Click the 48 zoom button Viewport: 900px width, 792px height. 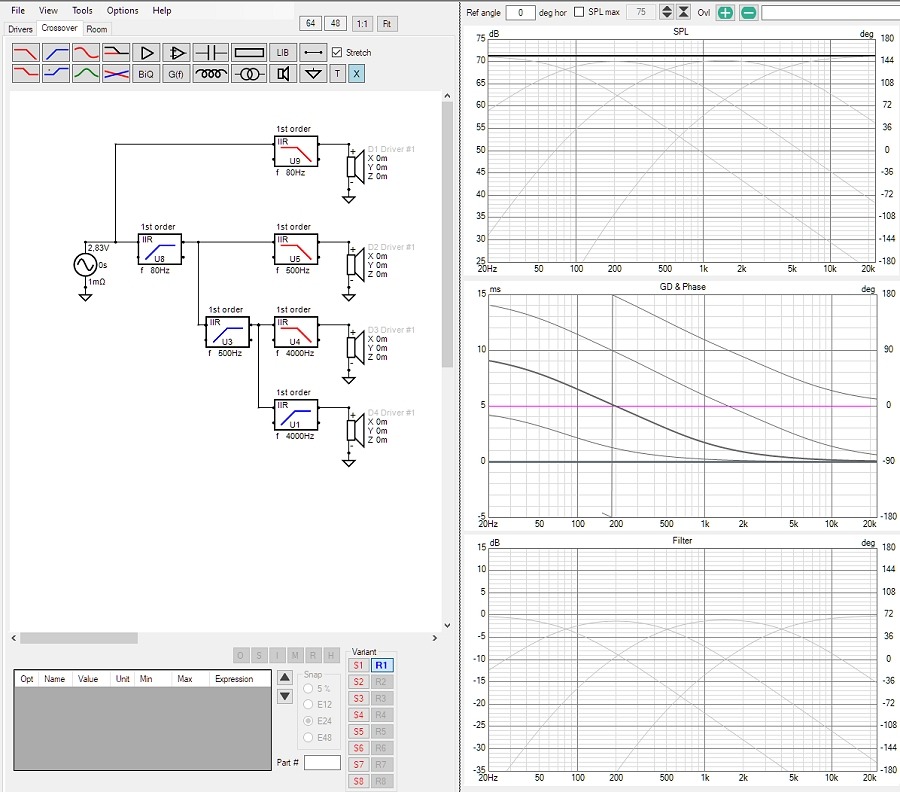click(336, 24)
